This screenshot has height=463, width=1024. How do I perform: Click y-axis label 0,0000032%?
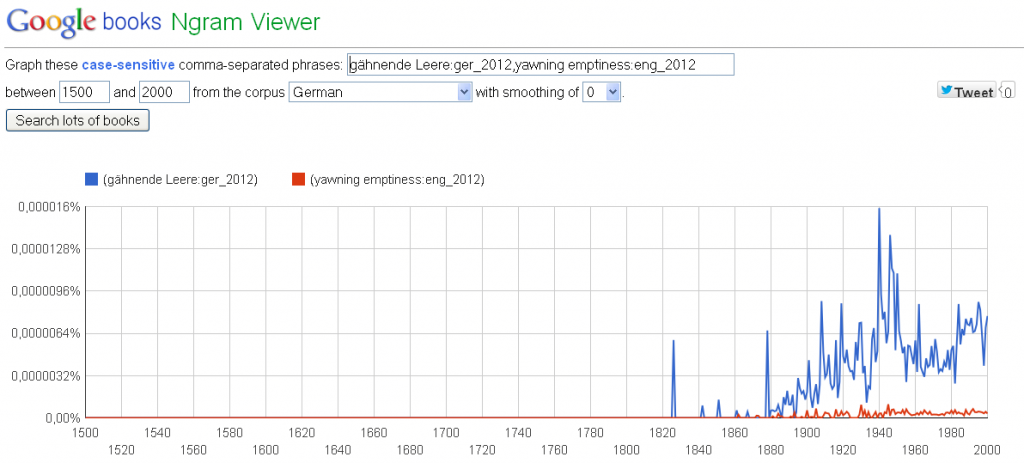tap(46, 376)
